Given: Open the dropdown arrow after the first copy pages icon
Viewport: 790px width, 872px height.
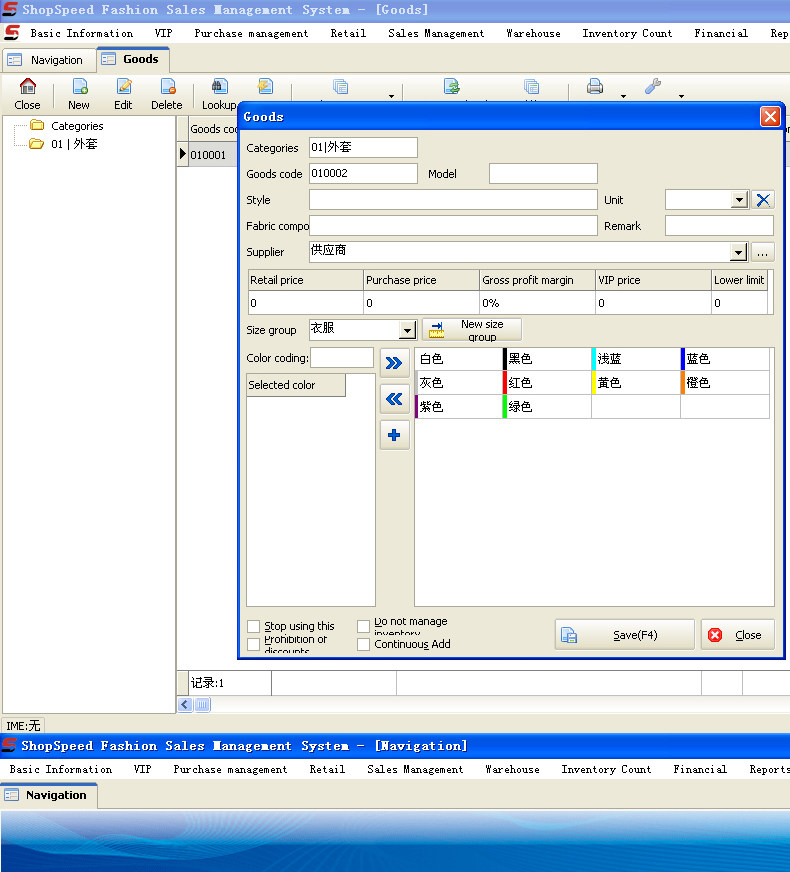Looking at the screenshot, I should click(x=391, y=96).
